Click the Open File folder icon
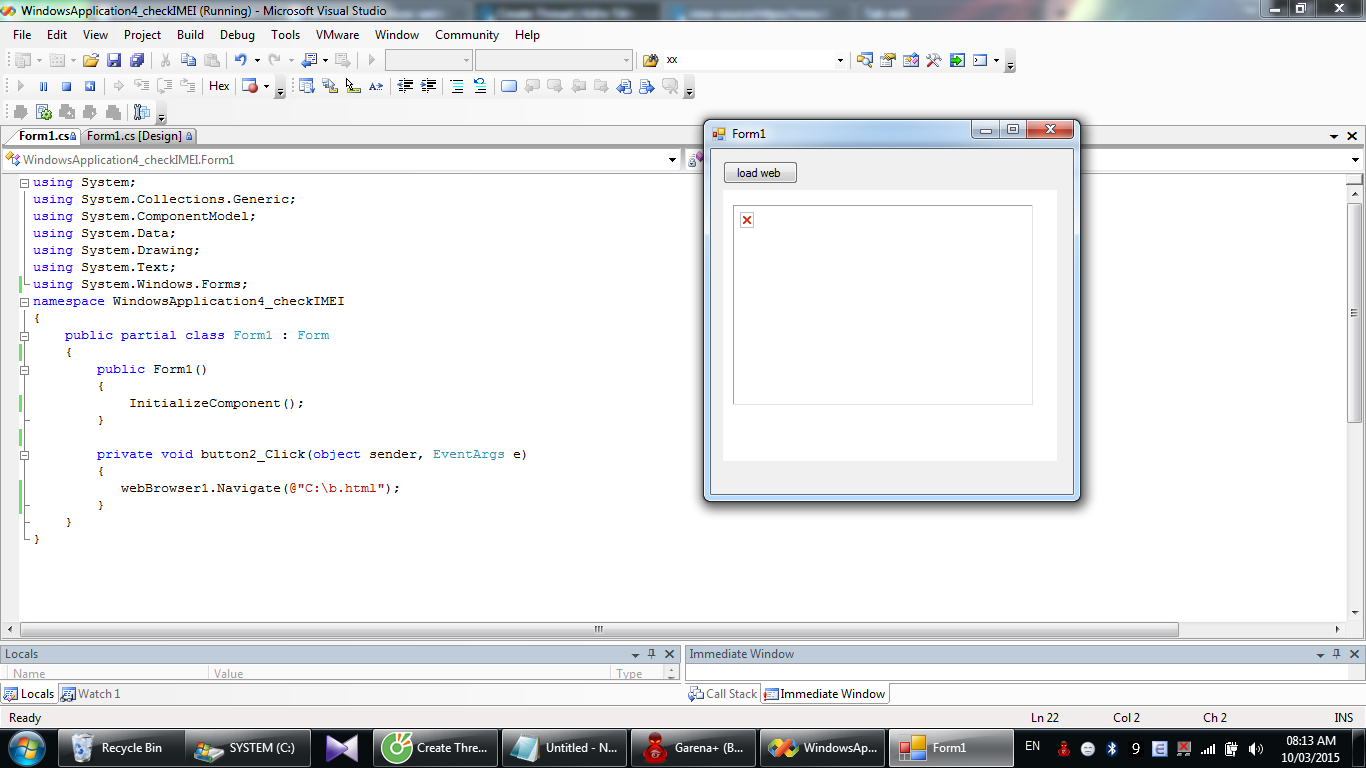The image size is (1366, 768). pyautogui.click(x=91, y=60)
